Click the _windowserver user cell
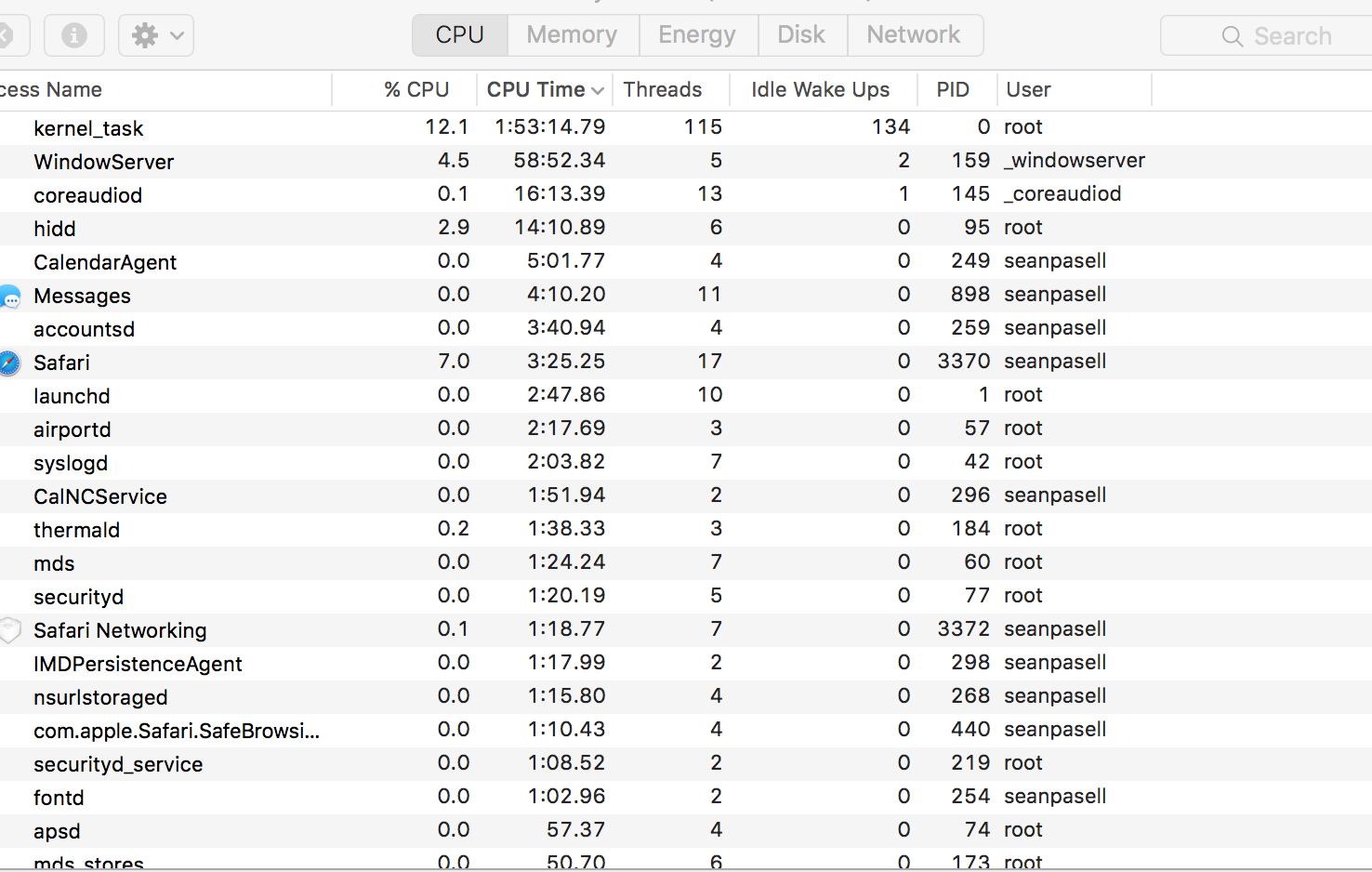1372x872 pixels. point(1075,160)
